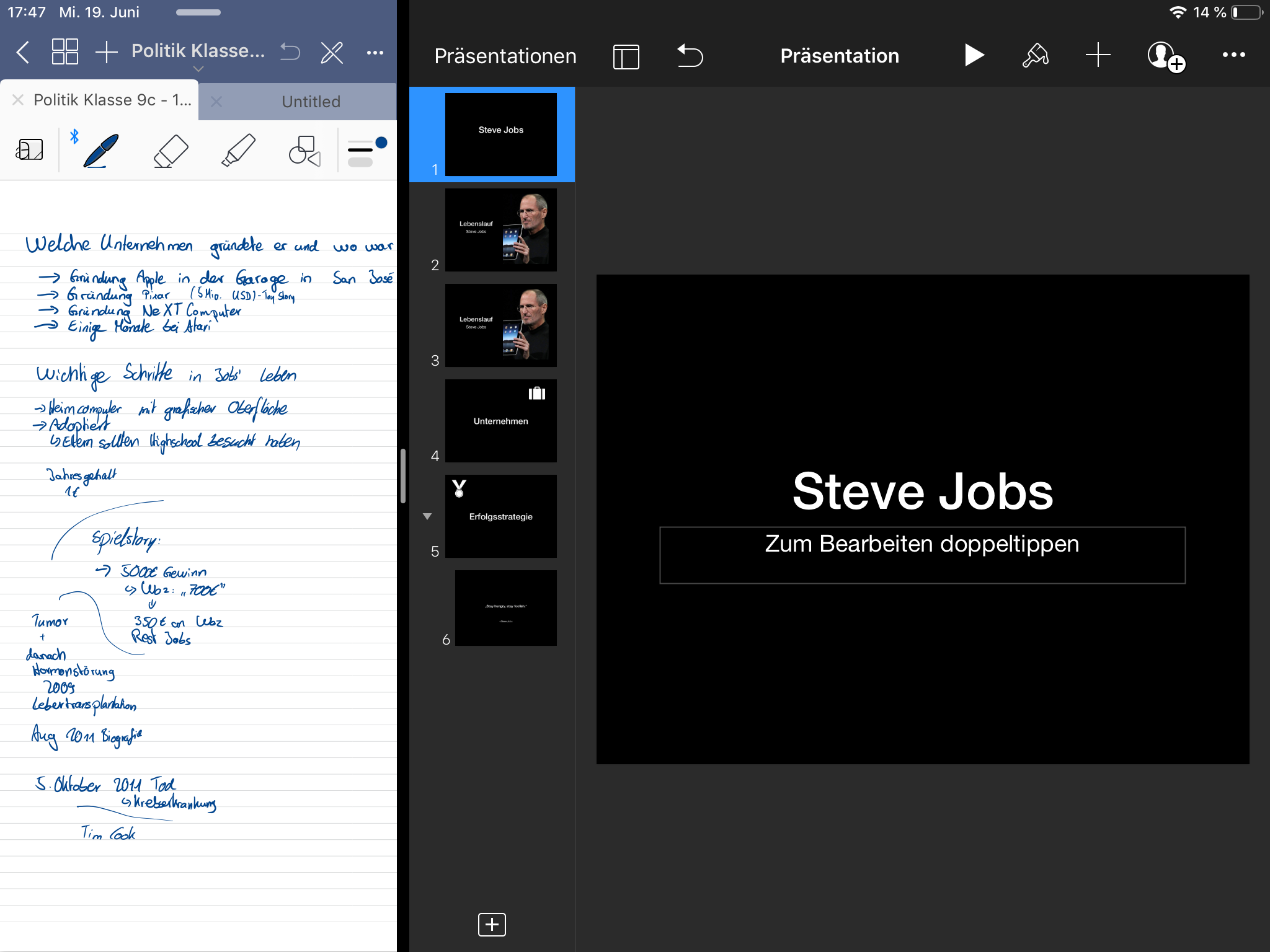Open the collaborate add-people menu

point(1166,56)
